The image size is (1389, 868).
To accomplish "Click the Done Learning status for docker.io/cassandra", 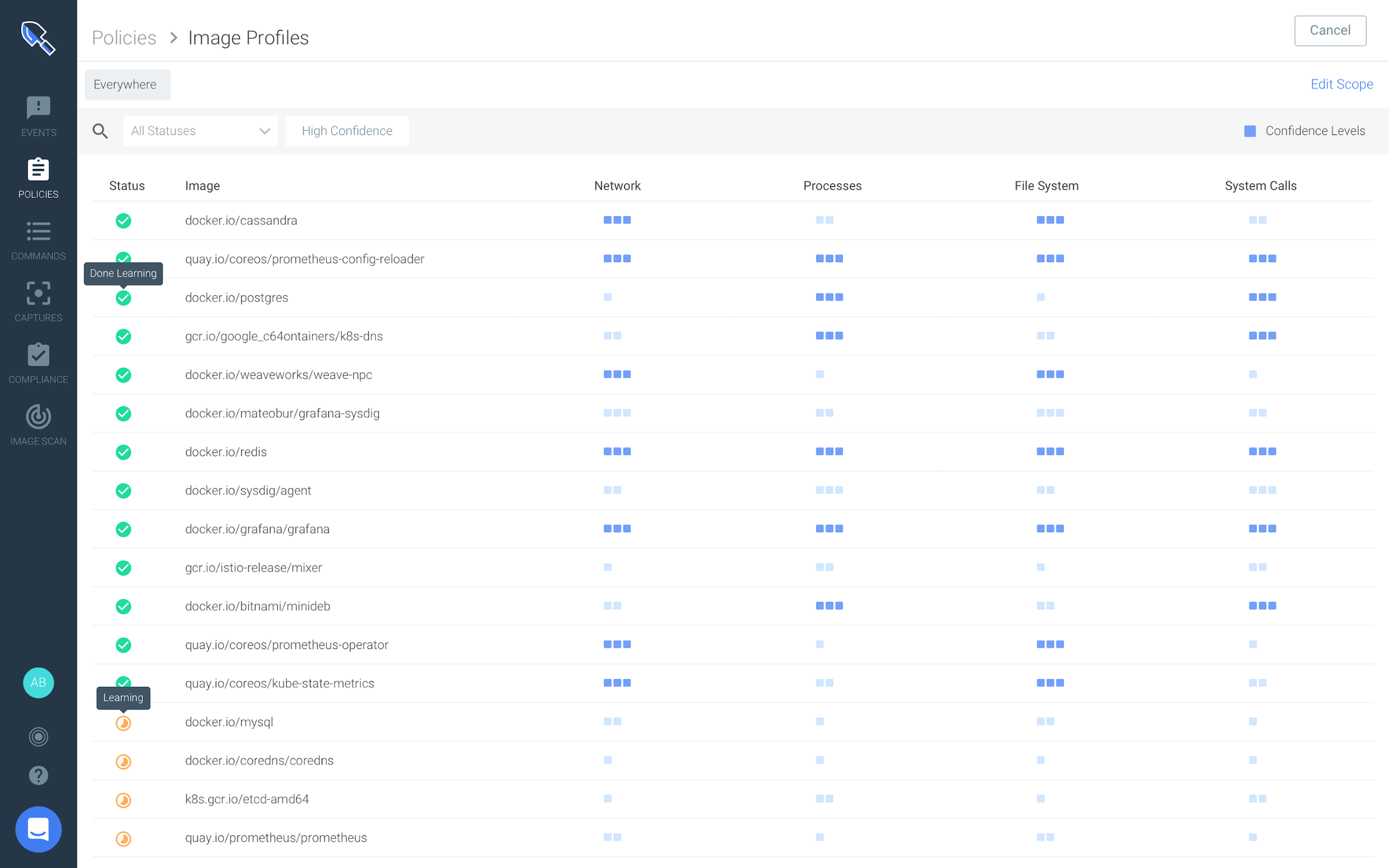I will pyautogui.click(x=123, y=220).
